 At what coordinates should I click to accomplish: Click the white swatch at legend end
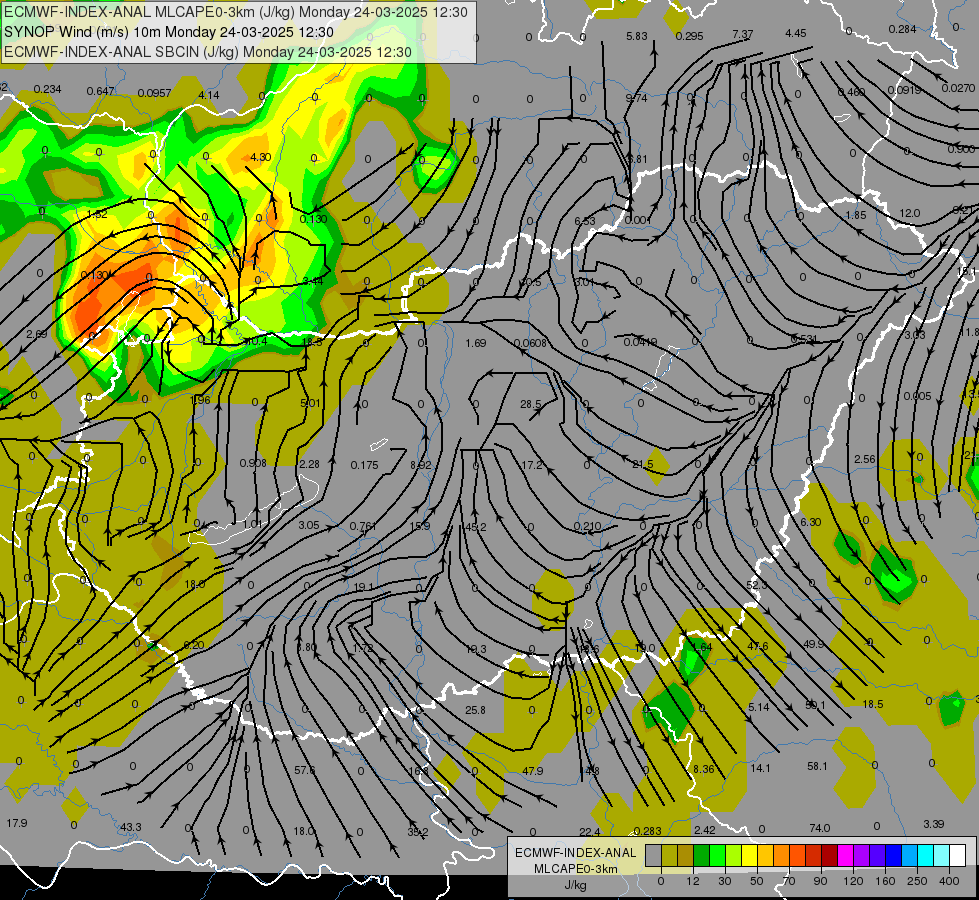958,855
